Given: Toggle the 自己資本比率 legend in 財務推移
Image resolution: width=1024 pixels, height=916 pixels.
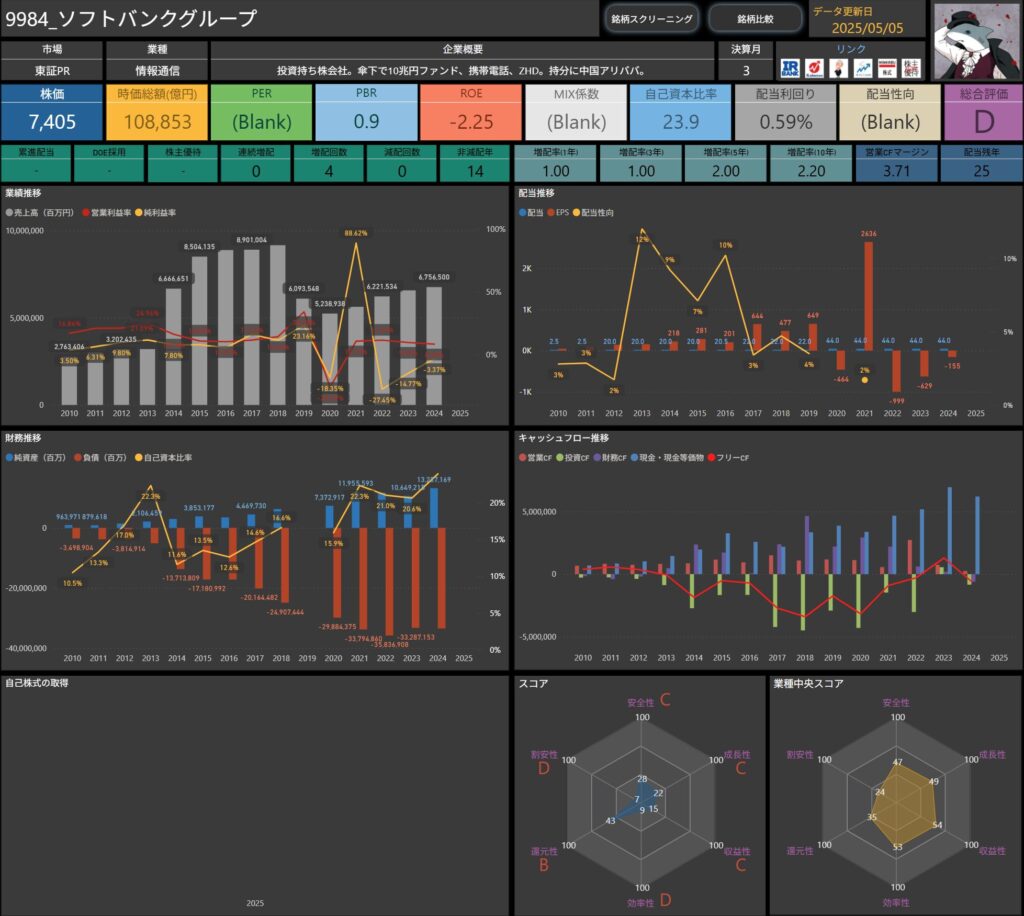Looking at the screenshot, I should pyautogui.click(x=164, y=458).
